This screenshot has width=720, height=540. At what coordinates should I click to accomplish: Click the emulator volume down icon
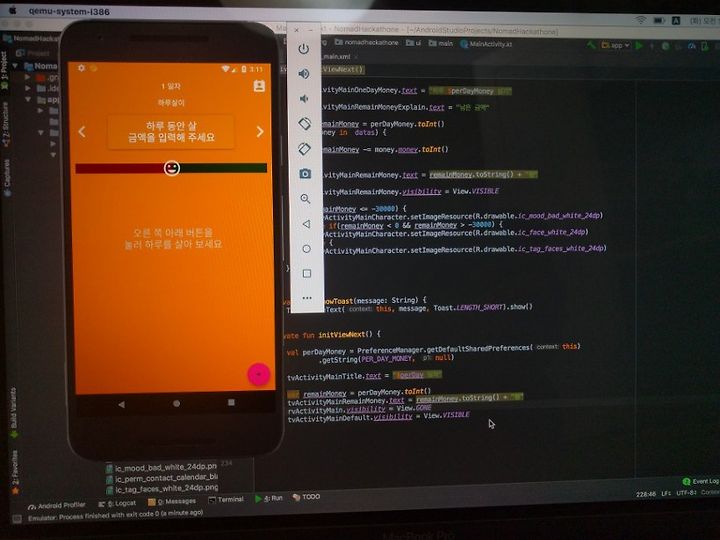pyautogui.click(x=304, y=99)
